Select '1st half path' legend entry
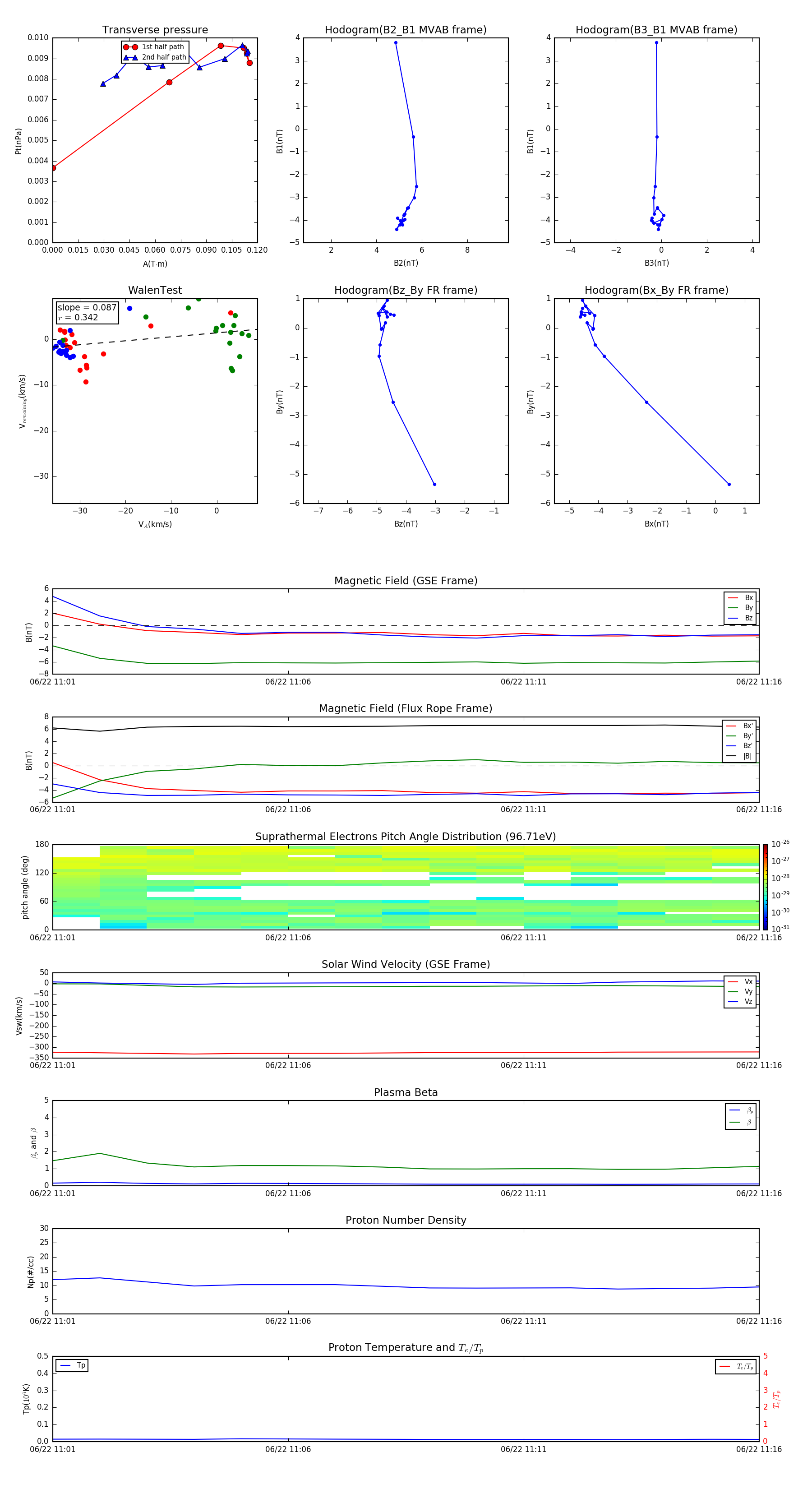Image resolution: width=812 pixels, height=1489 pixels. [154, 47]
